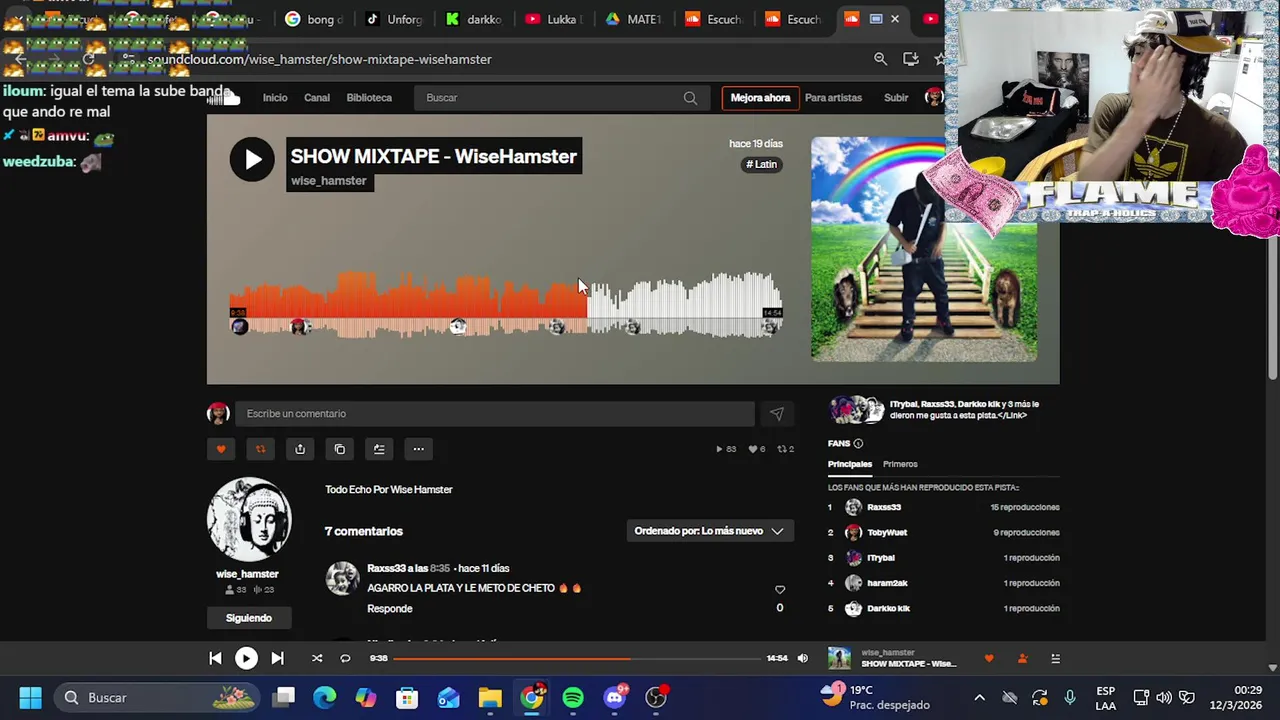
Task: Click the 'Siguiendo' button under wise_hamster
Action: (249, 618)
